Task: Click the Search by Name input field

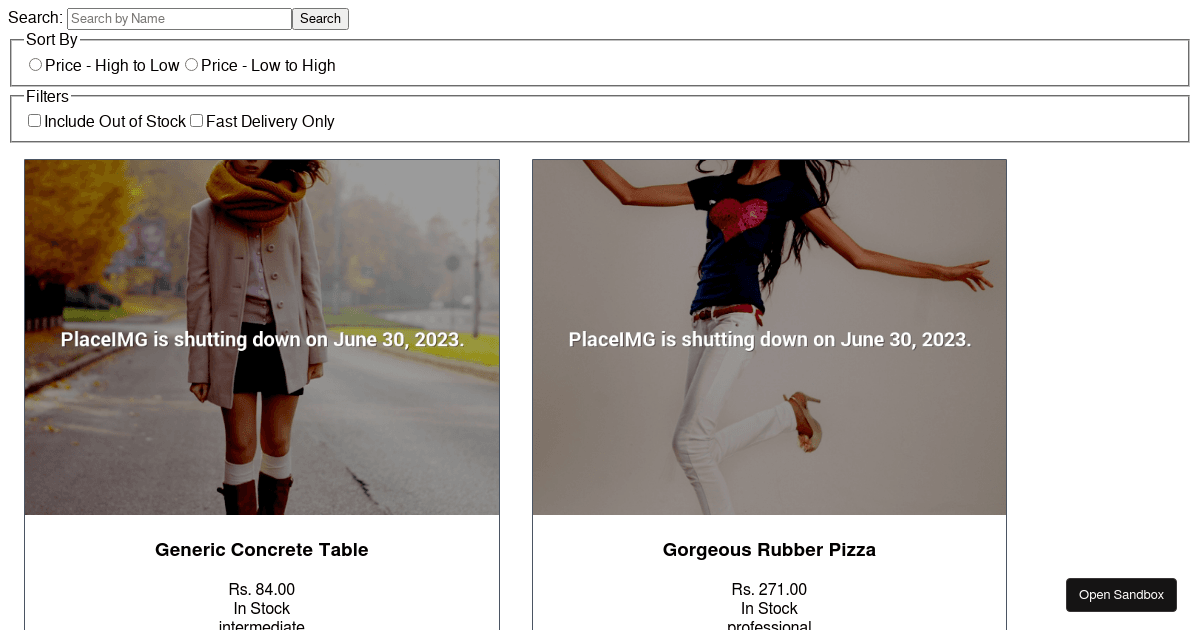Action: [x=179, y=19]
